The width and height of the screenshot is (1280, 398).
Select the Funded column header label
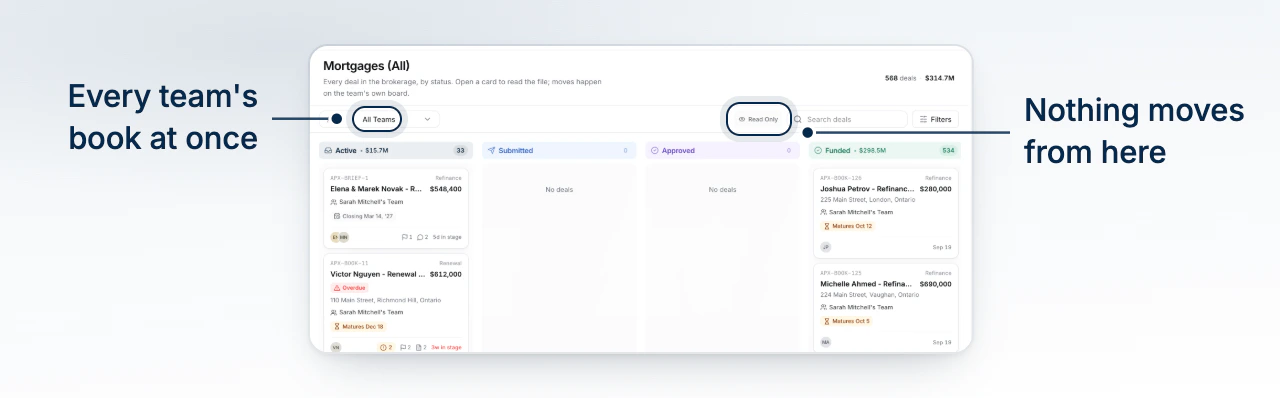(x=837, y=150)
